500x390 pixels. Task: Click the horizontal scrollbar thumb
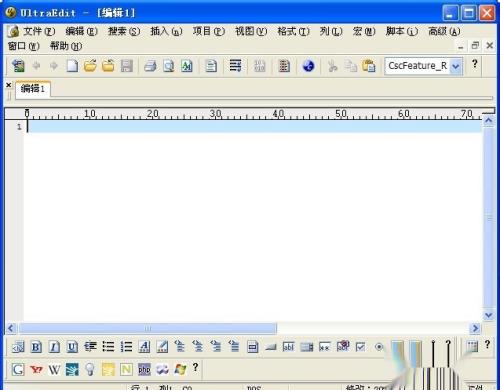pos(148,329)
